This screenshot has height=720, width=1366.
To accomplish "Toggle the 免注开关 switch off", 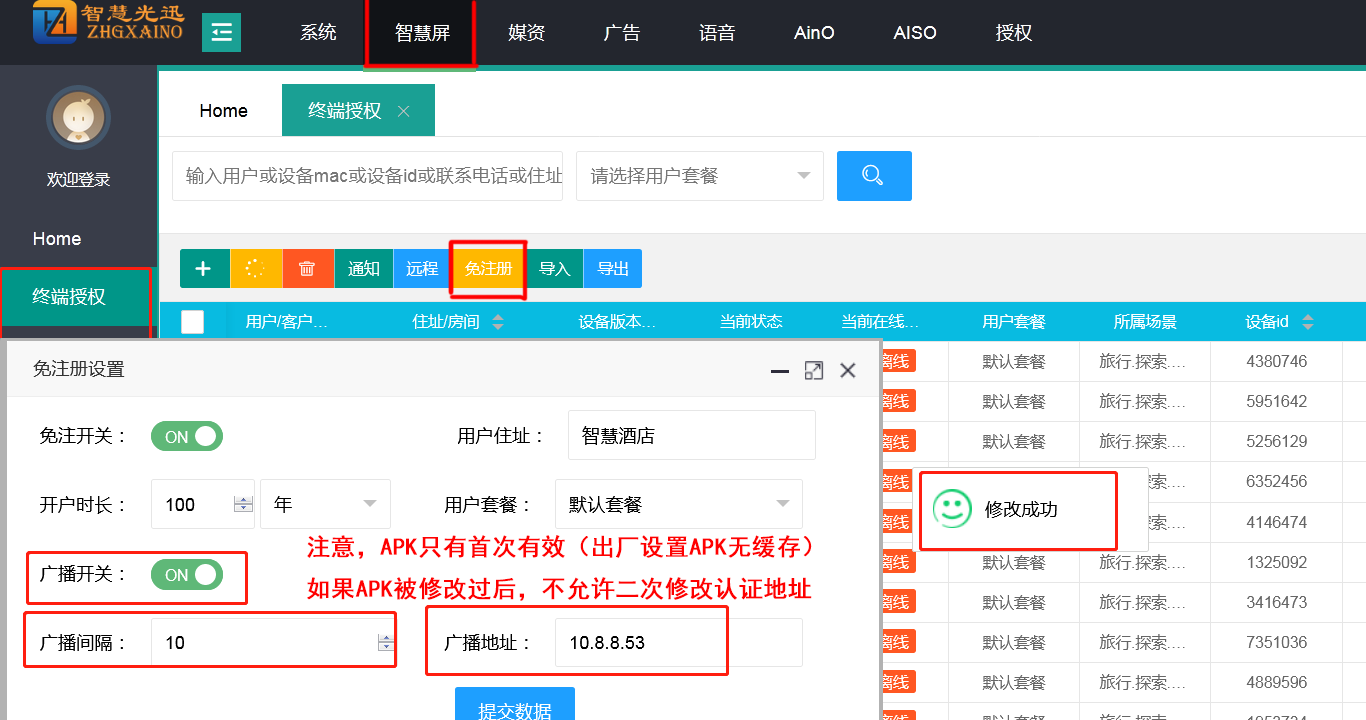I will (x=187, y=436).
